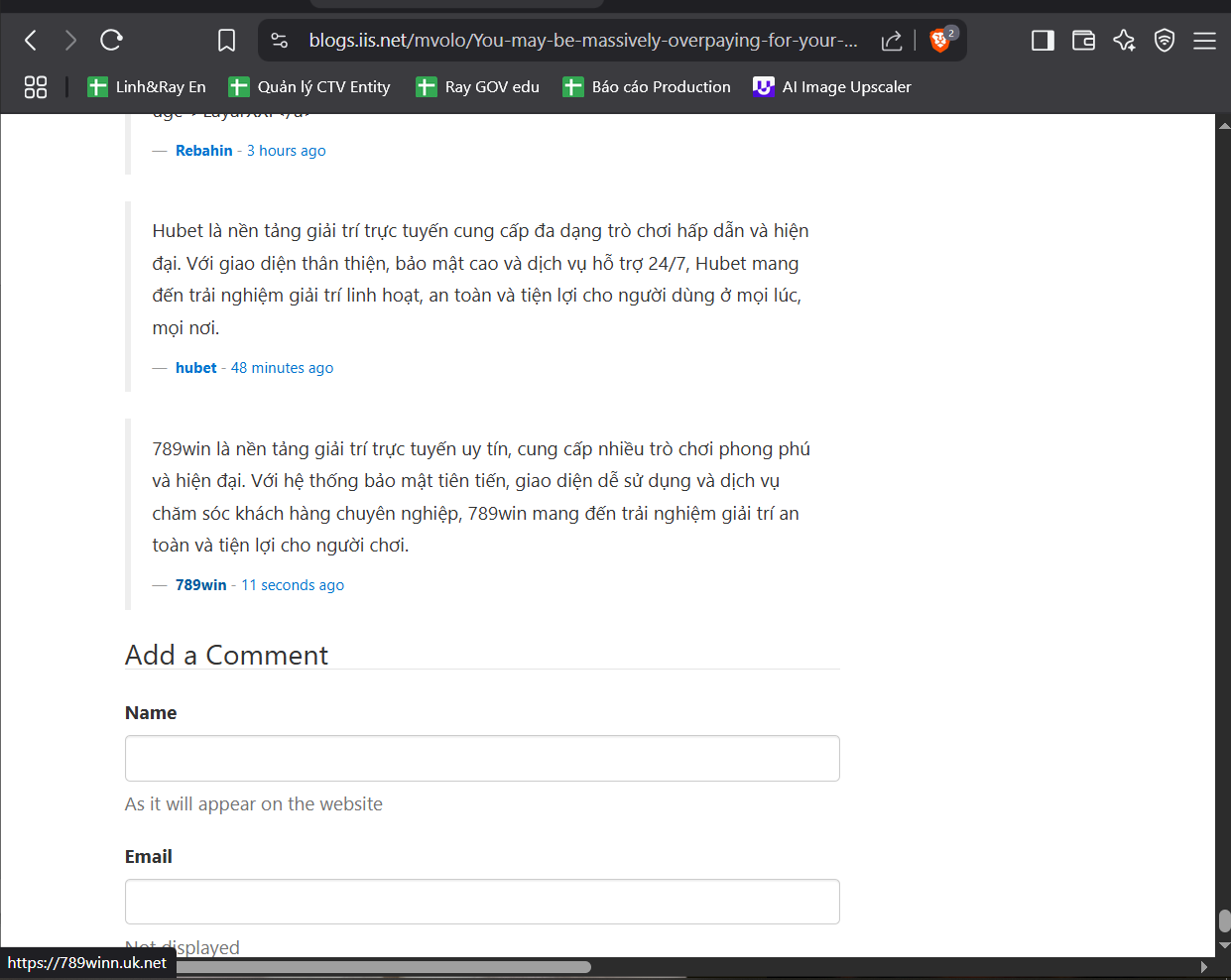Open Báo cáo Production bookmark

[x=647, y=87]
